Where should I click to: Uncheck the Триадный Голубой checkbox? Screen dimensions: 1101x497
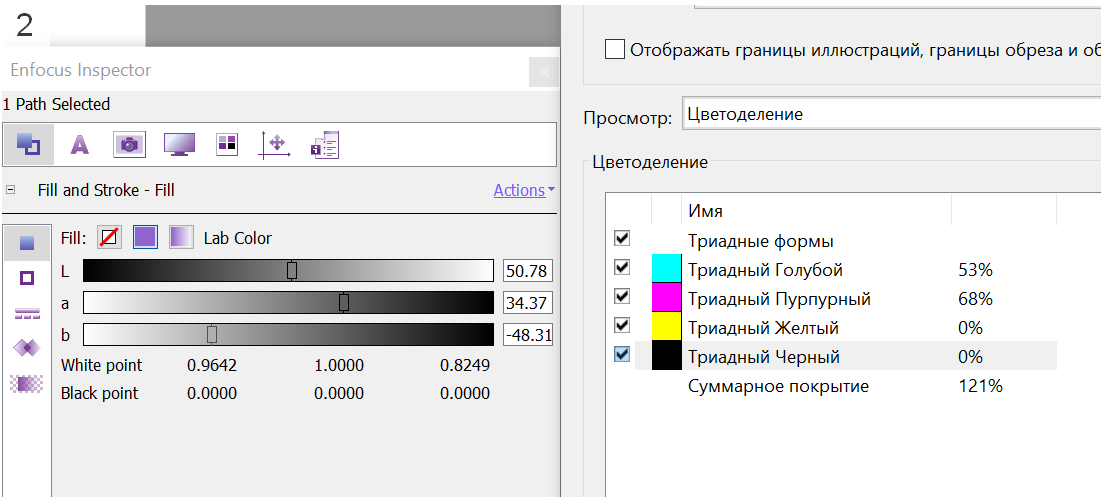[622, 268]
